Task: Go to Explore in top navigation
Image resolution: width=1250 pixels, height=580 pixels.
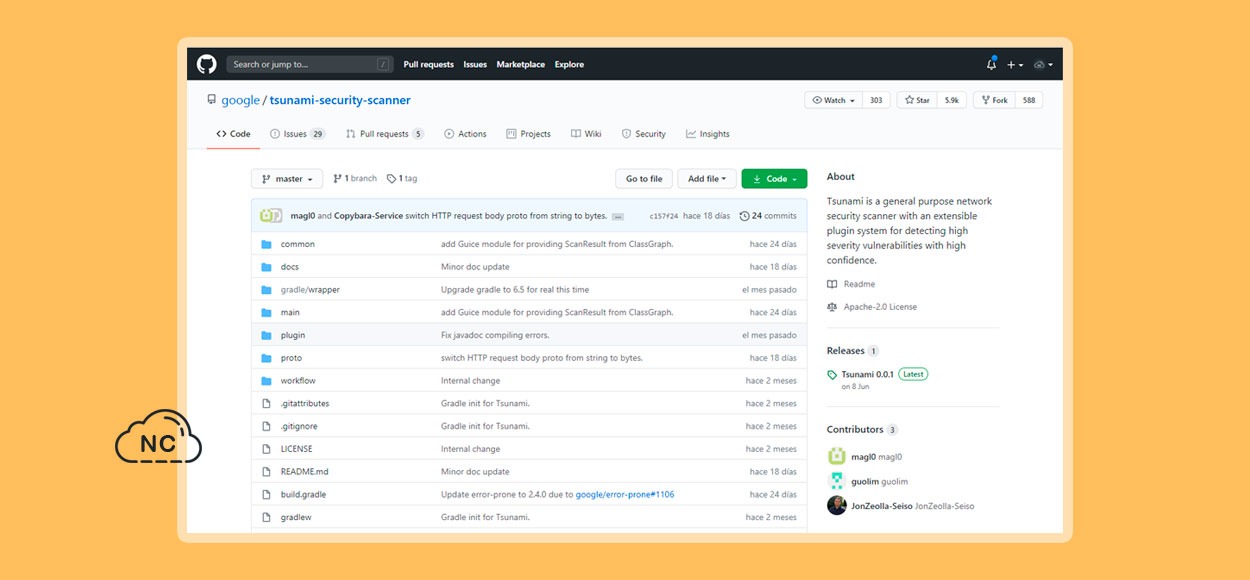Action: point(569,64)
